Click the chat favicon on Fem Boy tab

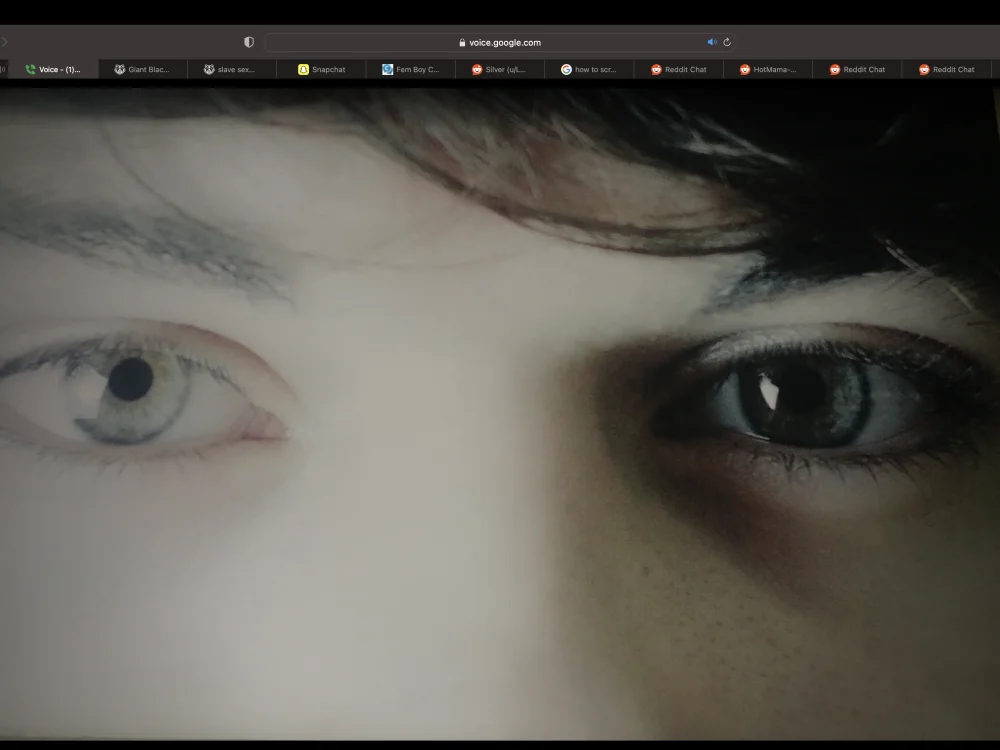tap(388, 69)
